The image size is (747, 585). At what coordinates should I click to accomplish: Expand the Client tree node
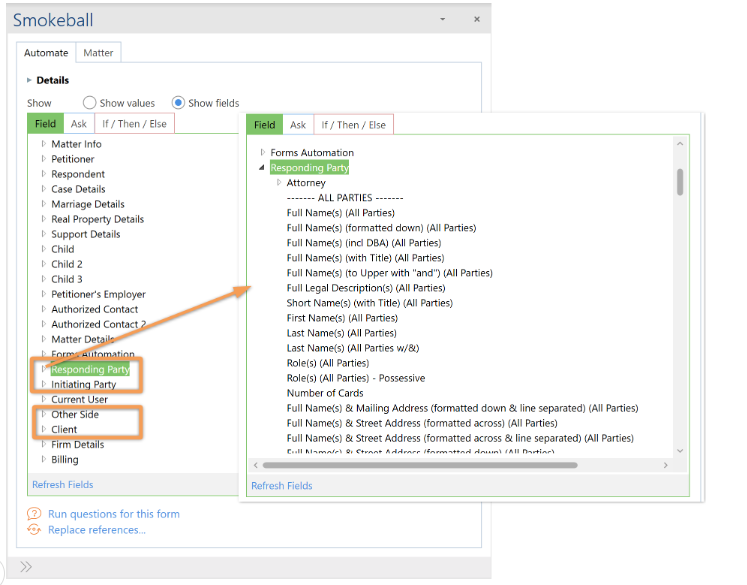(x=43, y=429)
